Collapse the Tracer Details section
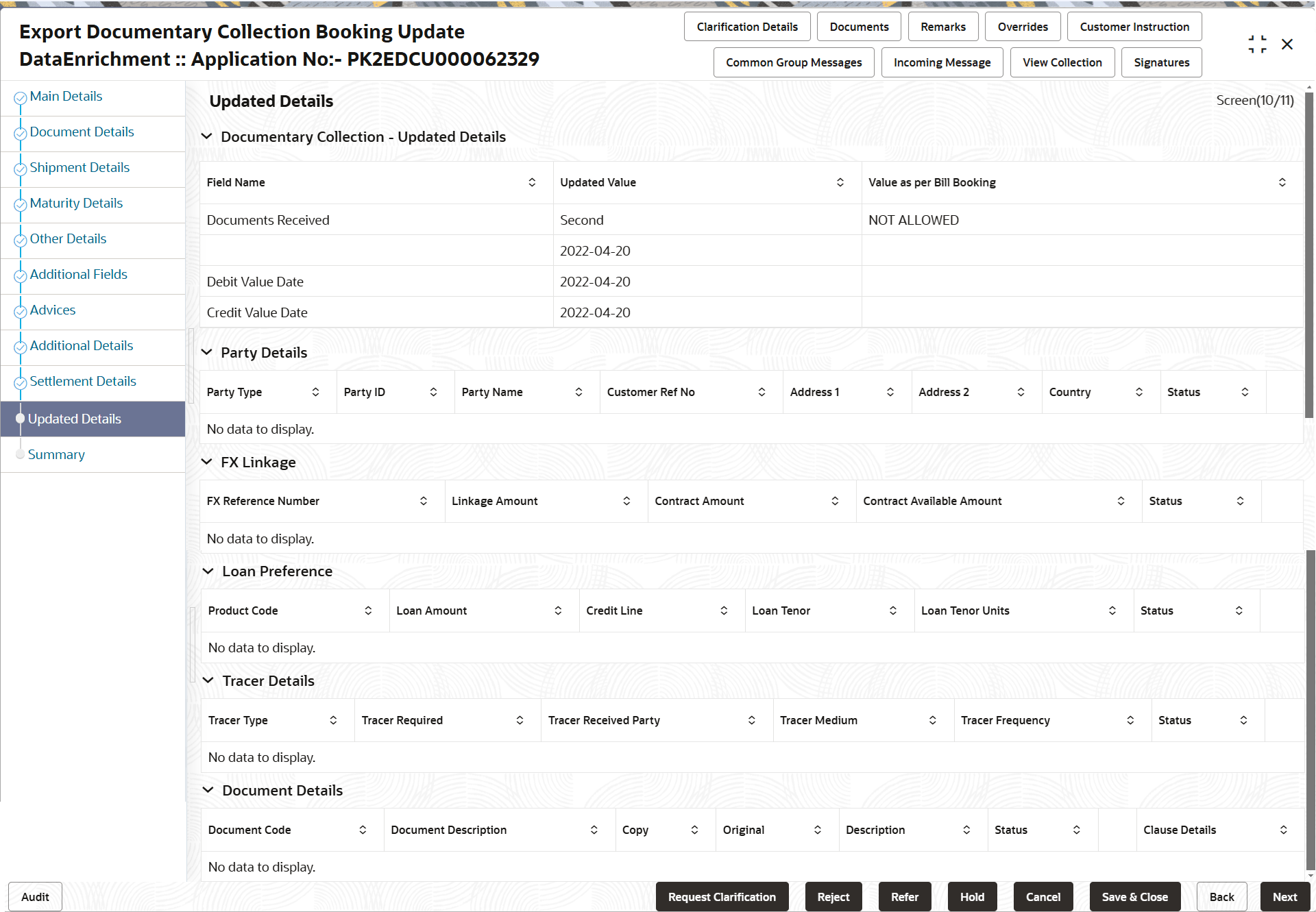1316x912 pixels. click(x=208, y=681)
